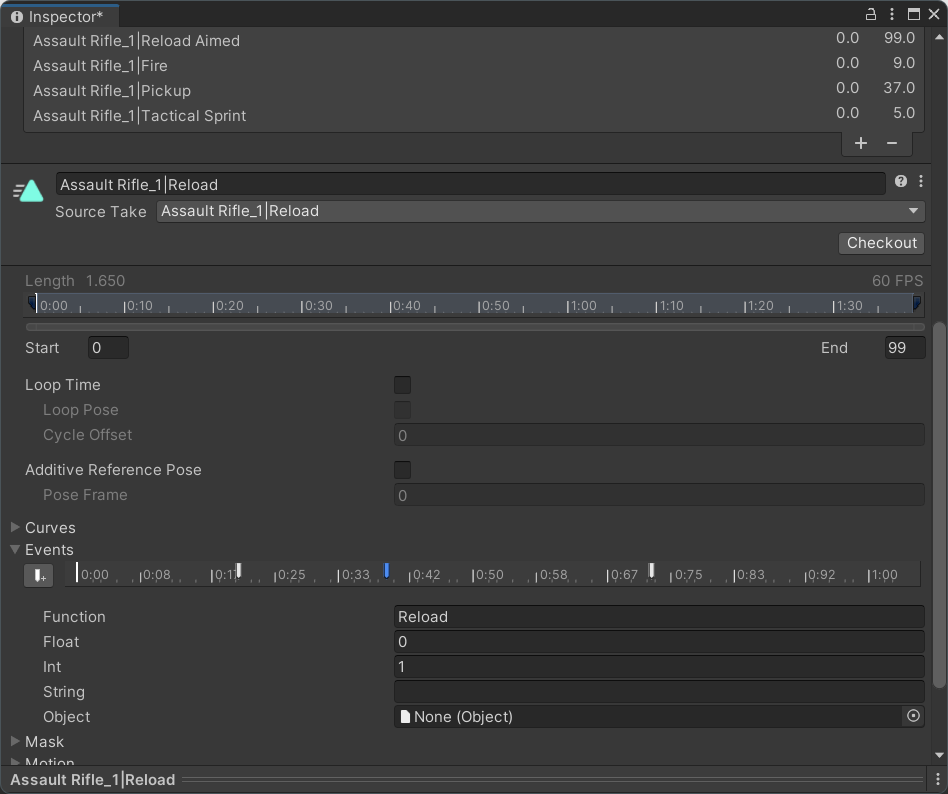The image size is (948, 794).
Task: Select the Inspector tab
Action: pyautogui.click(x=60, y=16)
